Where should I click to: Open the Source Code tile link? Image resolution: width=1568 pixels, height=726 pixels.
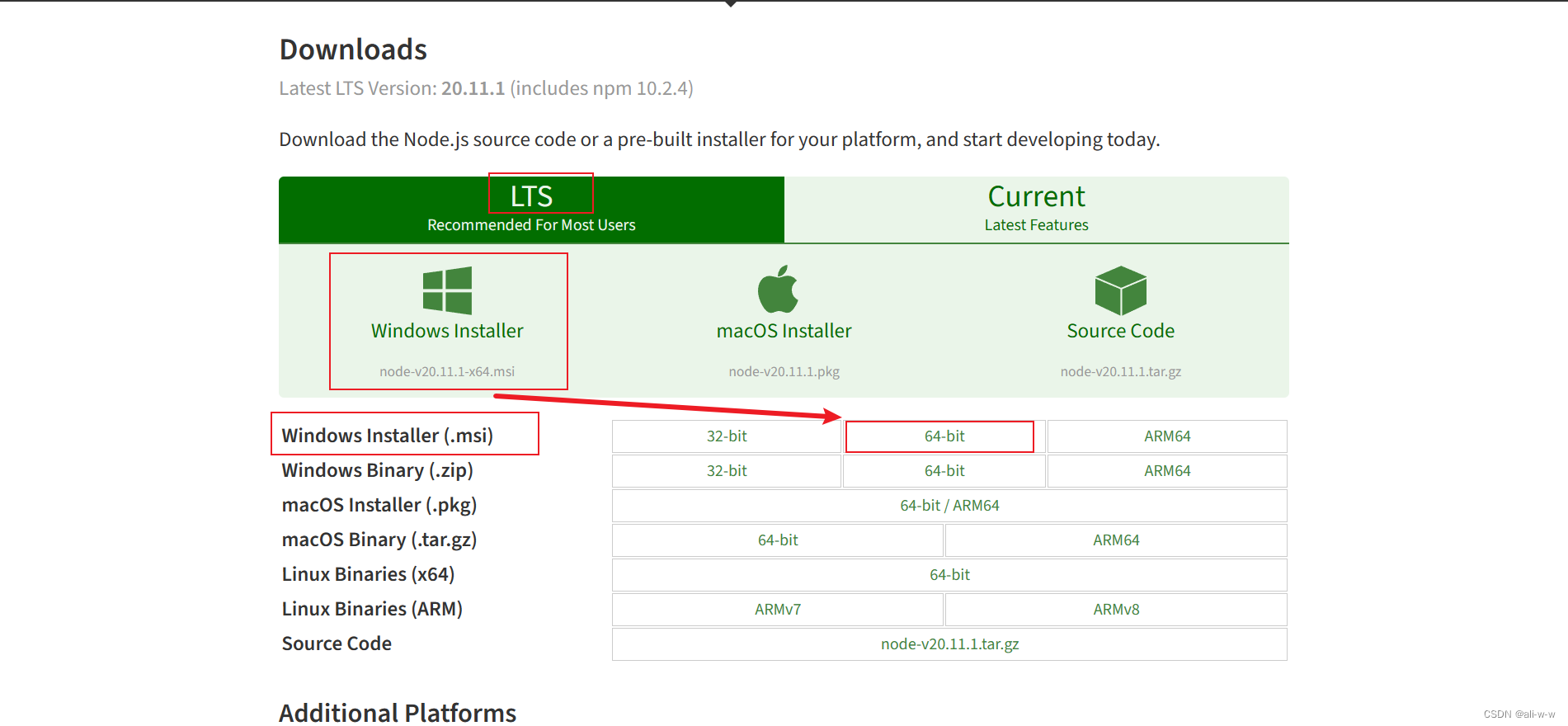(1120, 331)
